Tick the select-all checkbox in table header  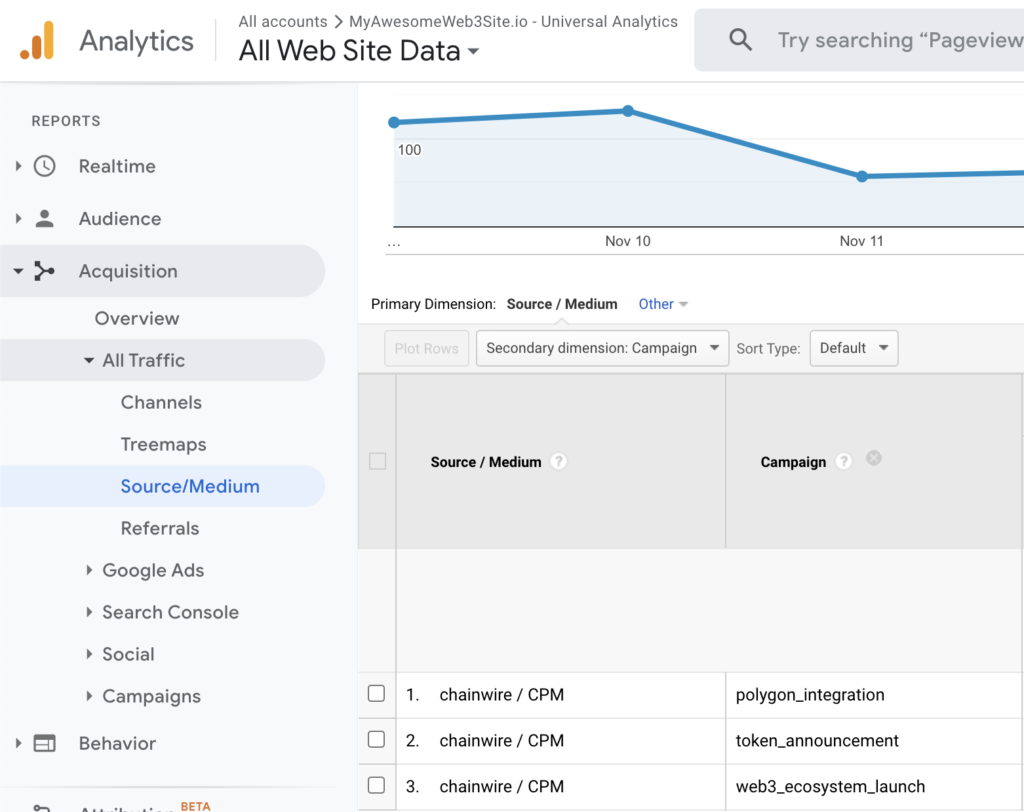pos(377,462)
